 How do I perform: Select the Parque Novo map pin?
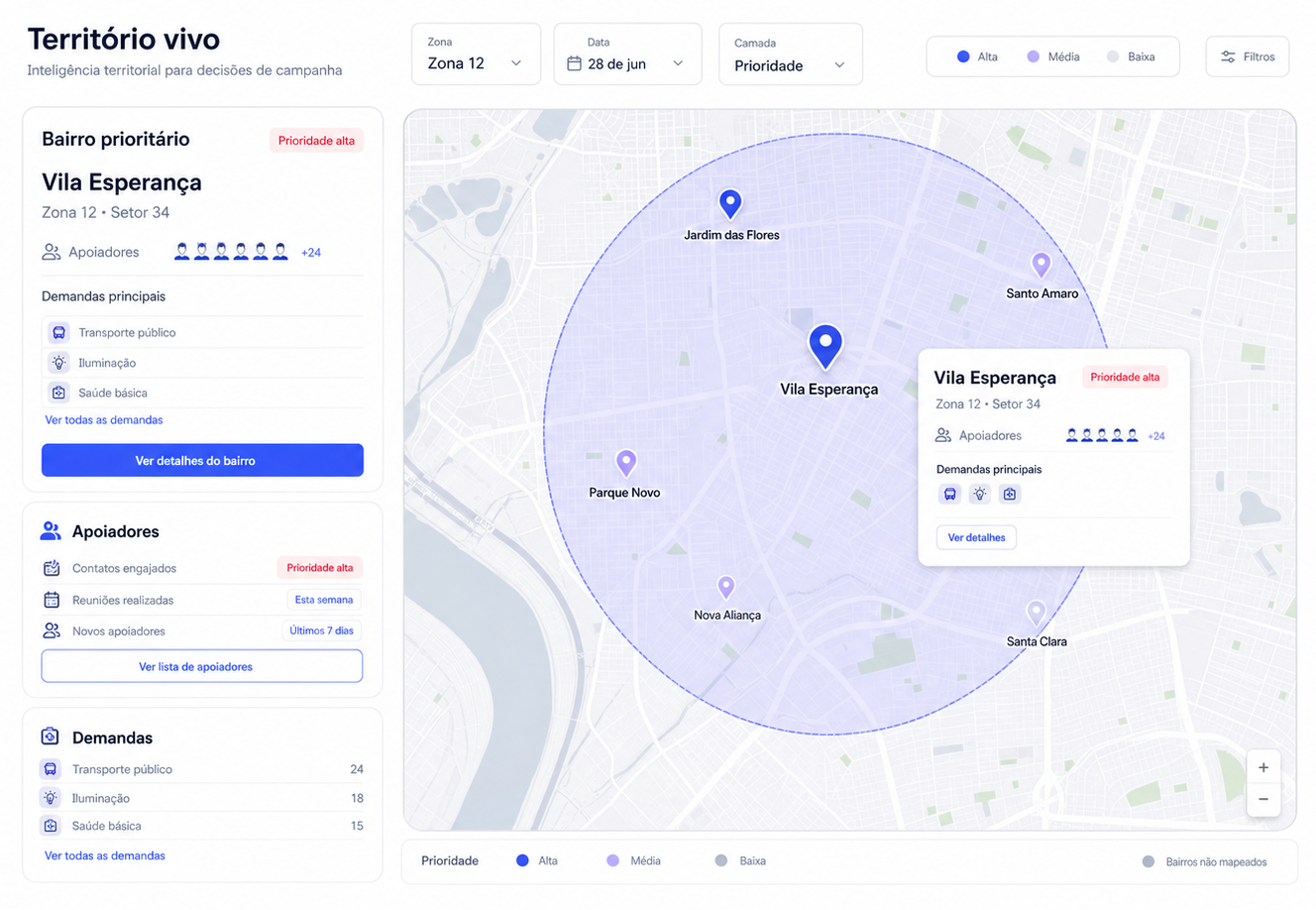tap(625, 463)
